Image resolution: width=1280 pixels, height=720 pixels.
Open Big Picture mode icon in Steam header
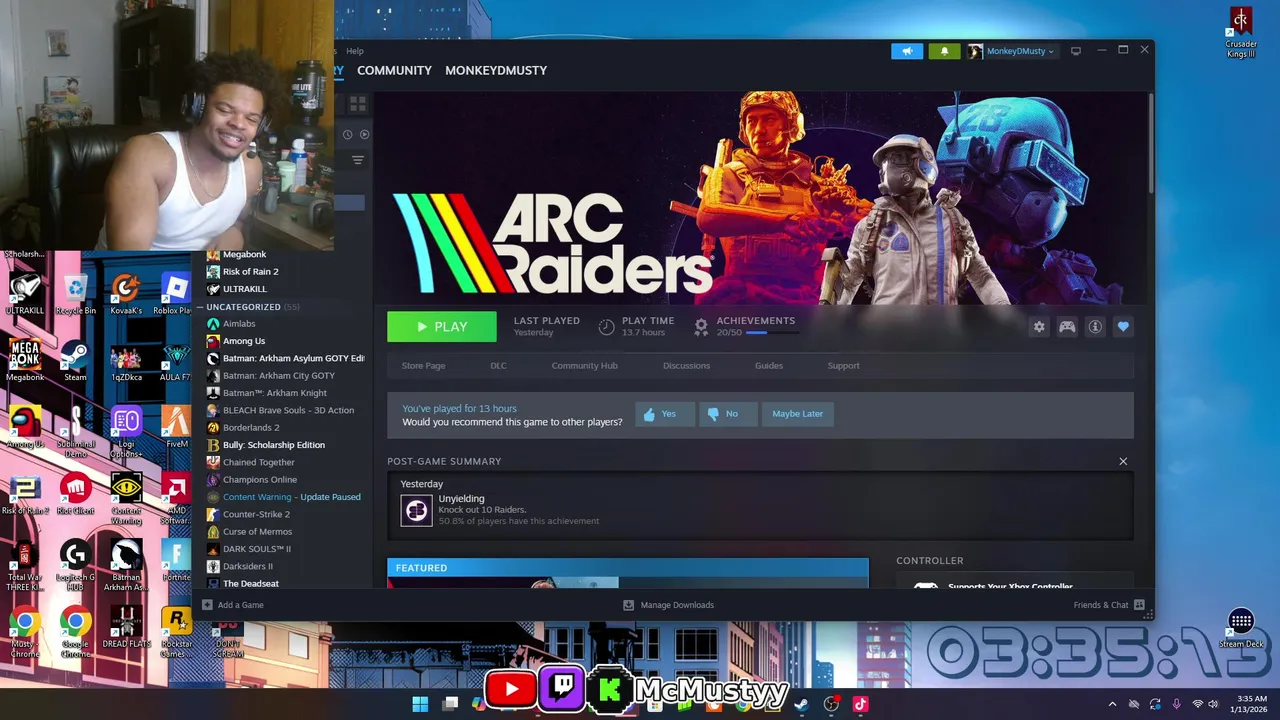point(1076,51)
